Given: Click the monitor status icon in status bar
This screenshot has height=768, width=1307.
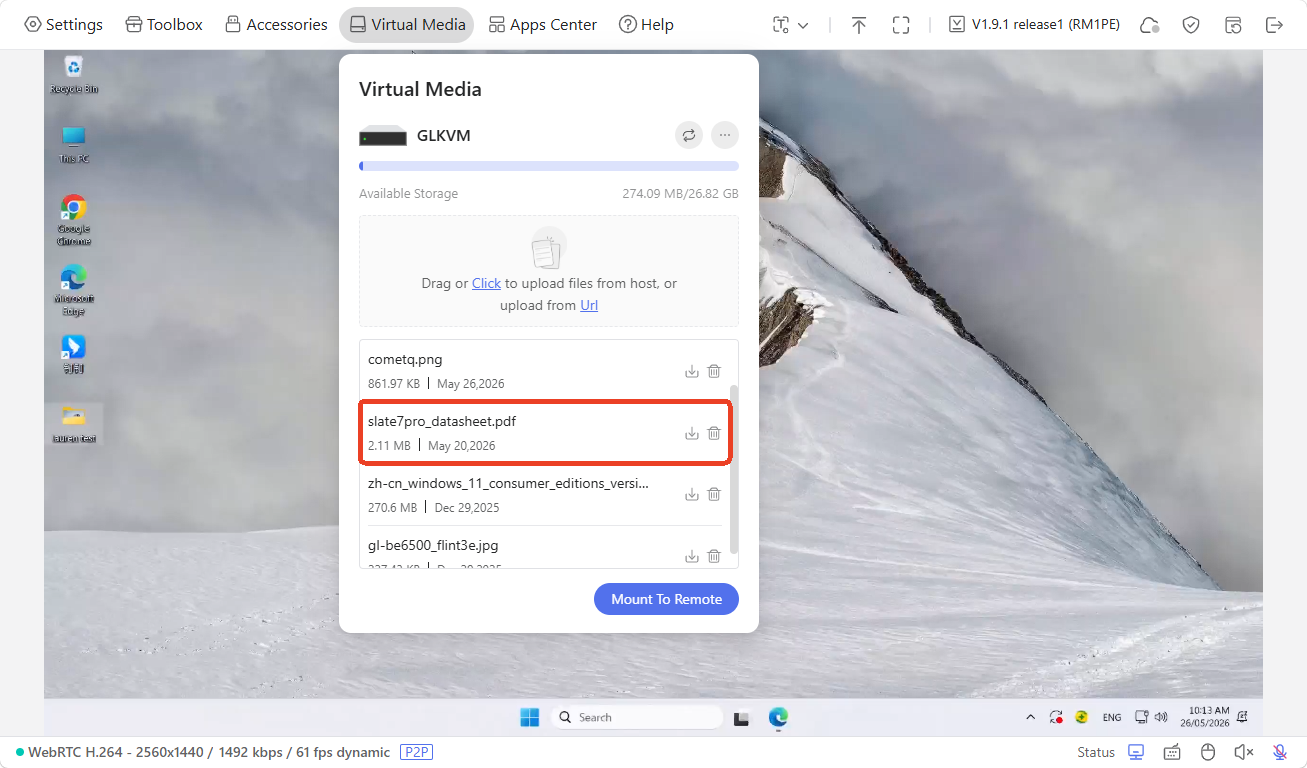Looking at the screenshot, I should [x=1136, y=752].
